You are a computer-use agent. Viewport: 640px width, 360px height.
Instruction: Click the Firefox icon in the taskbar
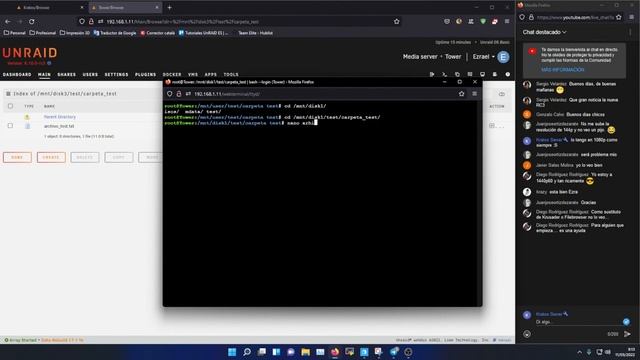tap(335, 352)
